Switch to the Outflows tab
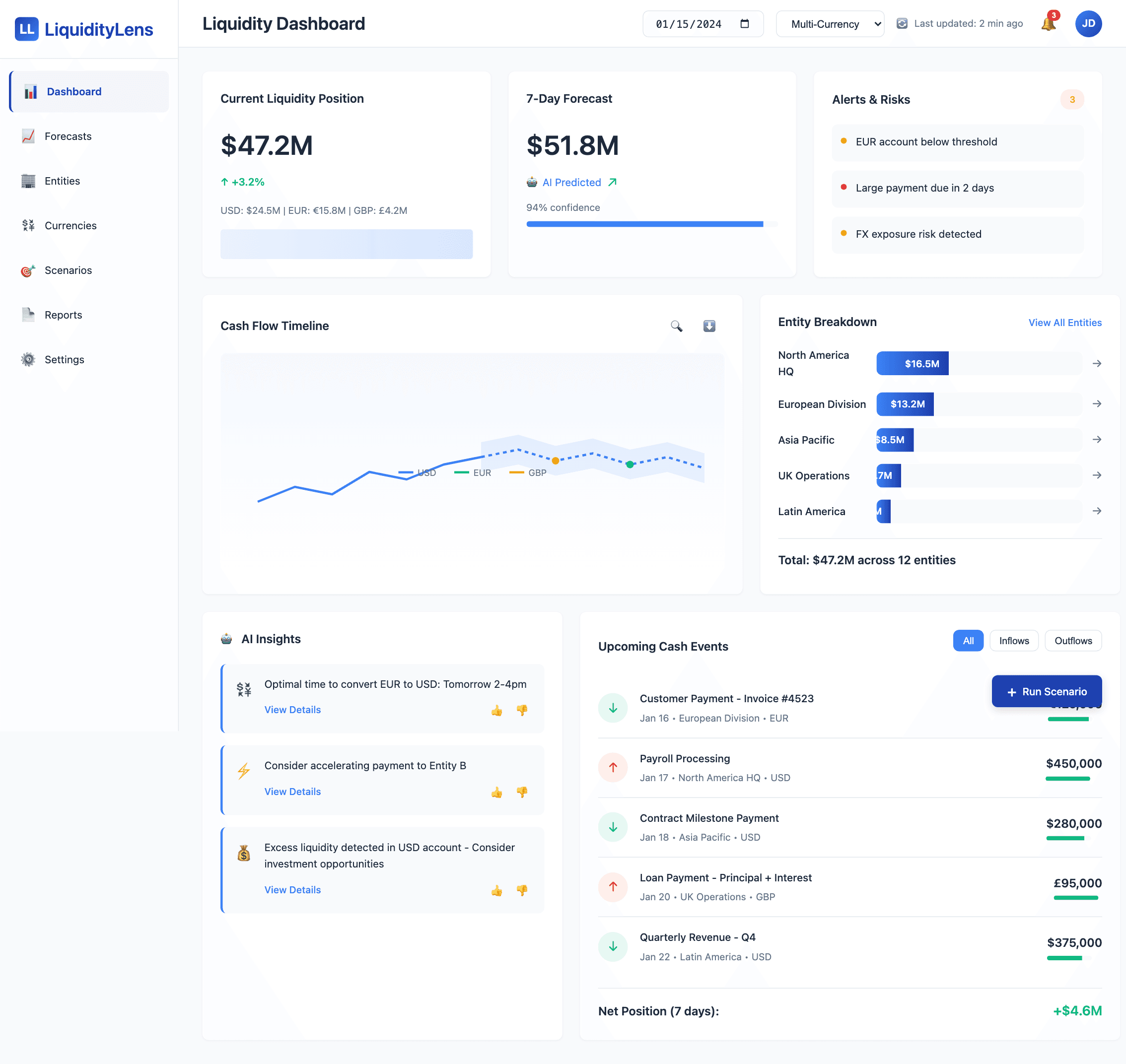1126x1064 pixels. 1073,640
